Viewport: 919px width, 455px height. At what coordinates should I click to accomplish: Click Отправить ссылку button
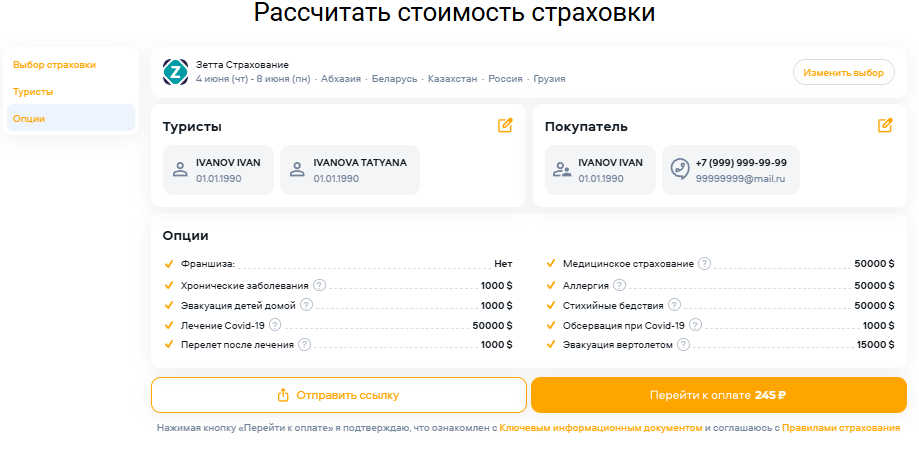point(338,395)
